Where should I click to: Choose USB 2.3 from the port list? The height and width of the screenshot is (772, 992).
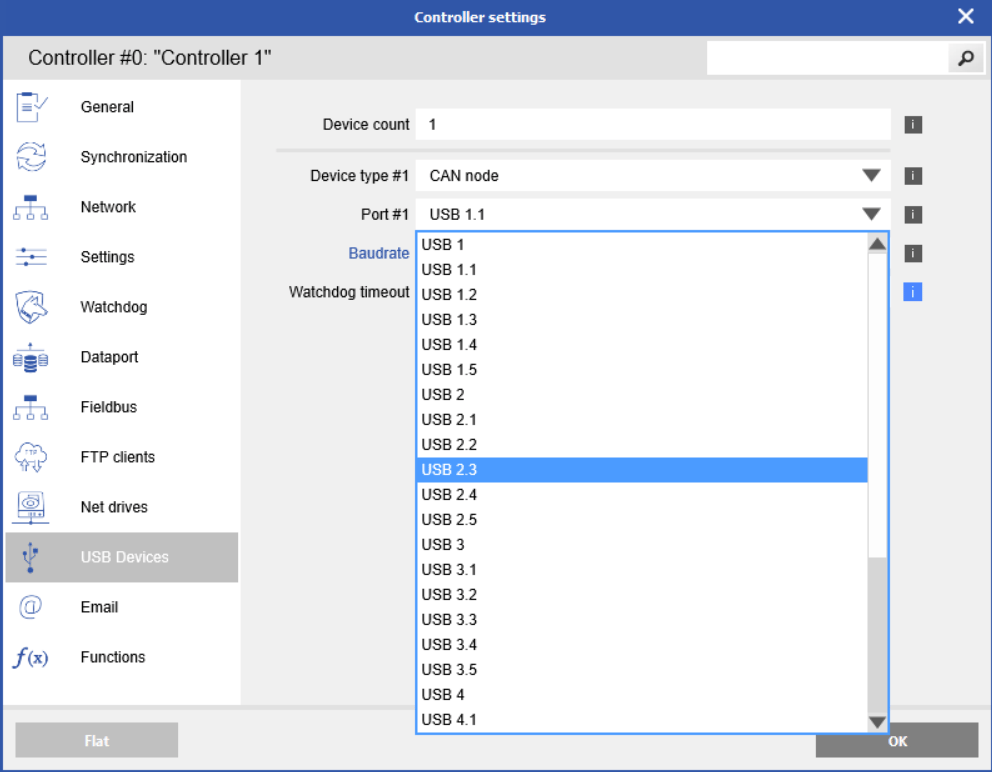[x=641, y=470]
